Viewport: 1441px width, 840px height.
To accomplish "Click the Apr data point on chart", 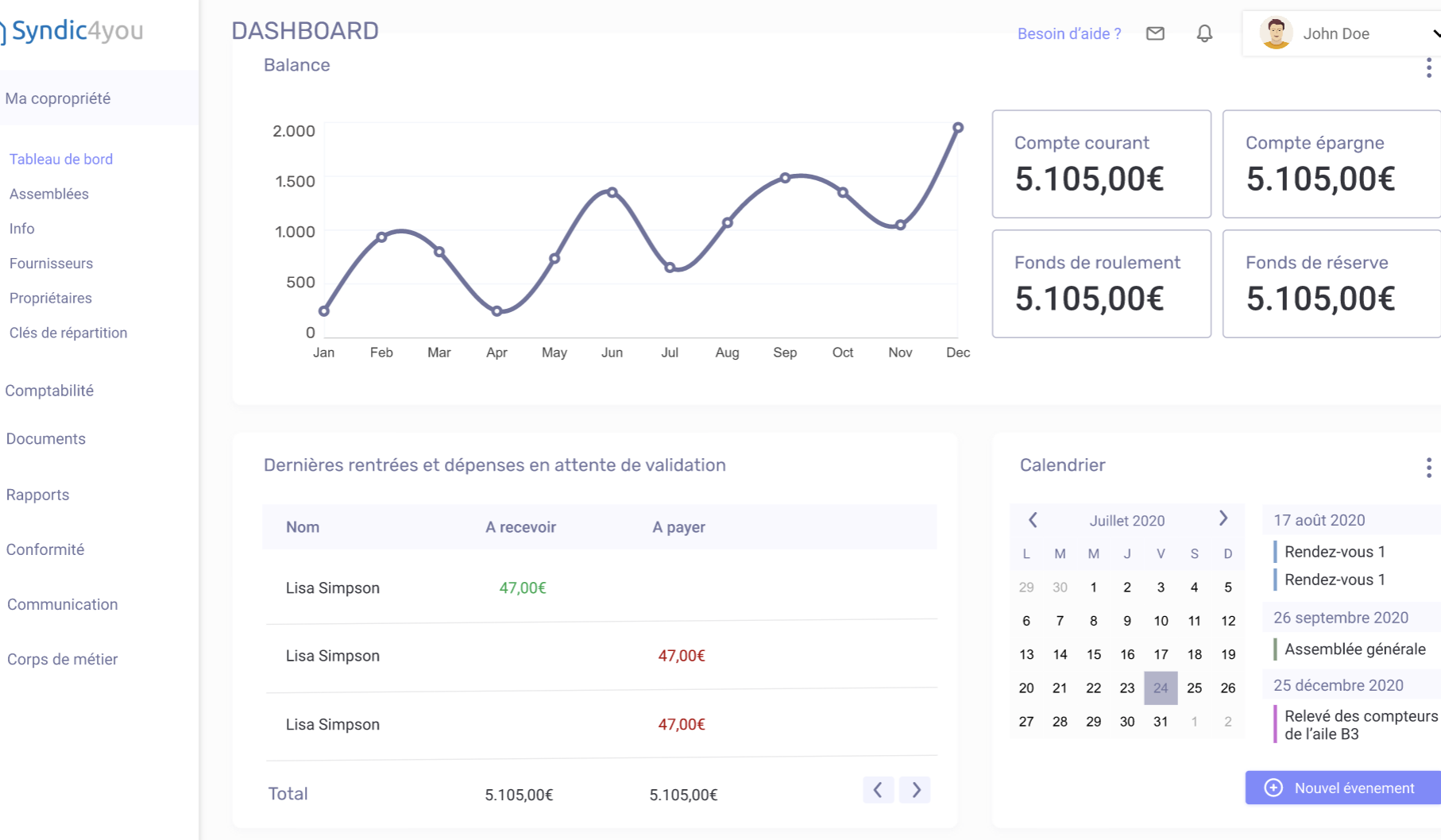I will [496, 311].
